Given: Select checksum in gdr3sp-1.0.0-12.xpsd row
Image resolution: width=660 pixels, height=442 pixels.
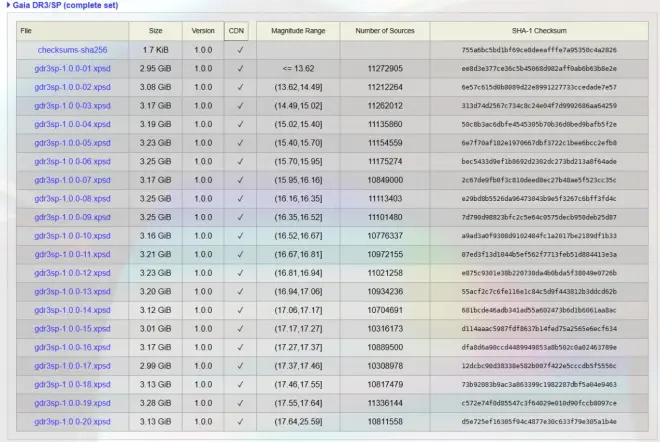Looking at the screenshot, I should click(x=539, y=273).
